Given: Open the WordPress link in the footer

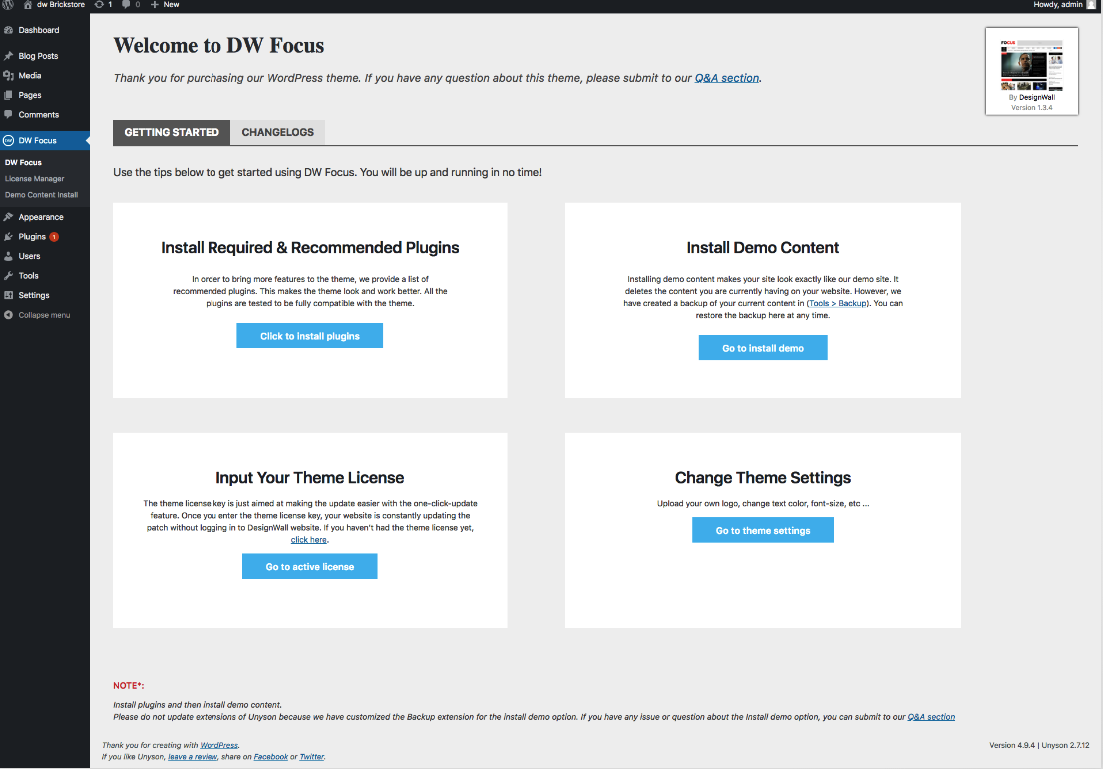Looking at the screenshot, I should (219, 745).
